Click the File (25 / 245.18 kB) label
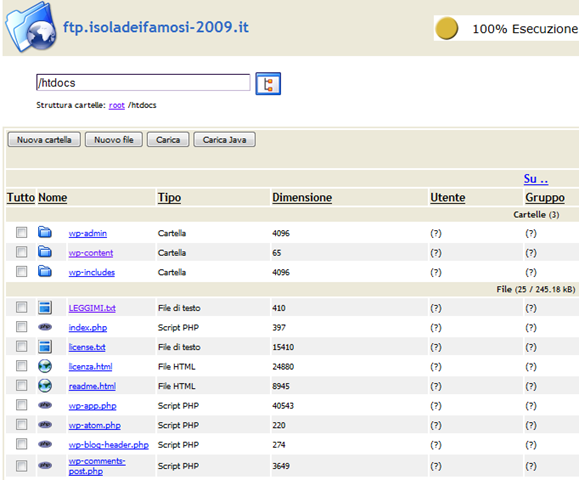Image resolution: width=579 pixels, height=480 pixels. [x=536, y=289]
